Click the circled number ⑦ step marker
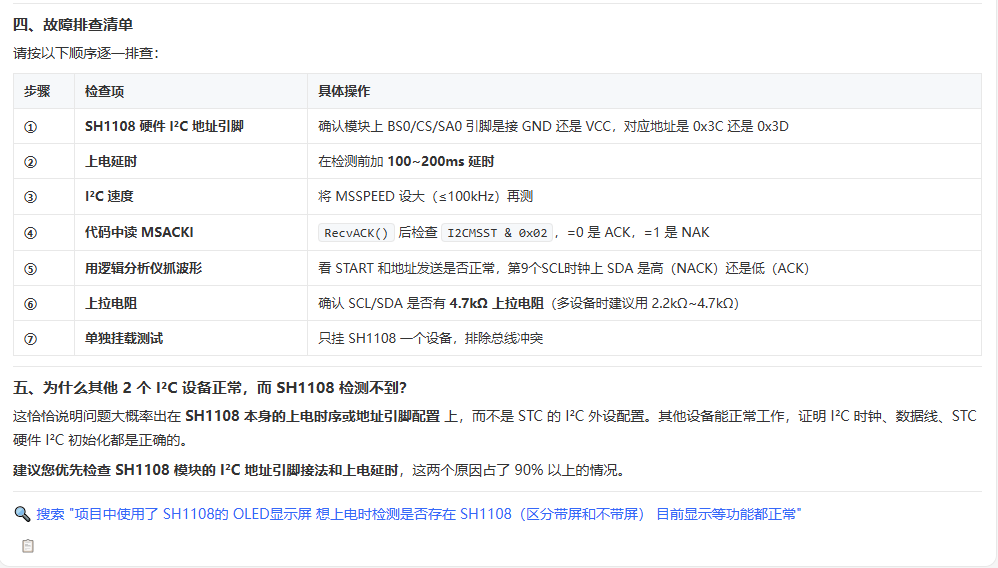The image size is (998, 568). 30,339
